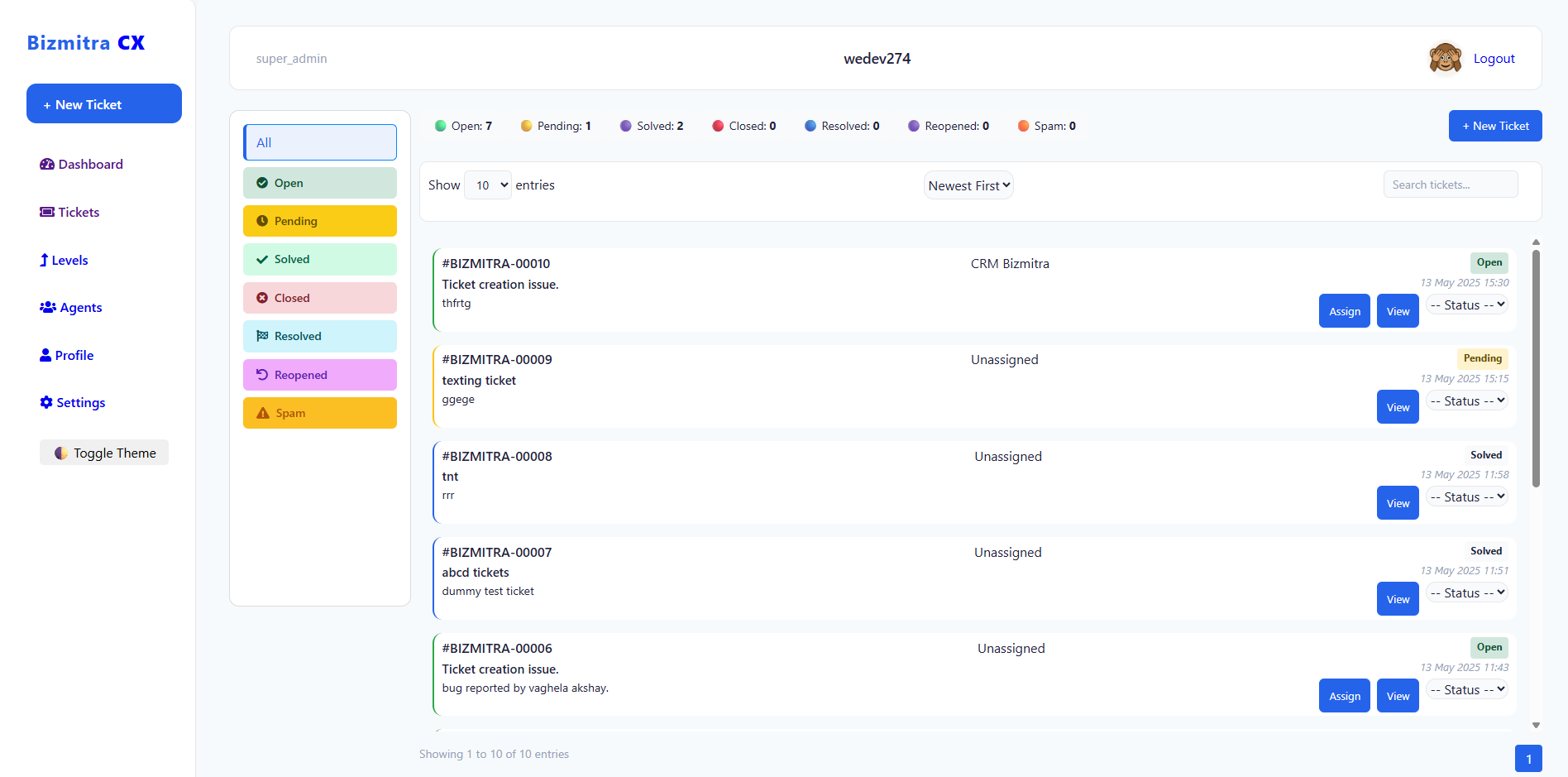Filter tickets by Pending status
1568x777 pixels.
(x=319, y=221)
